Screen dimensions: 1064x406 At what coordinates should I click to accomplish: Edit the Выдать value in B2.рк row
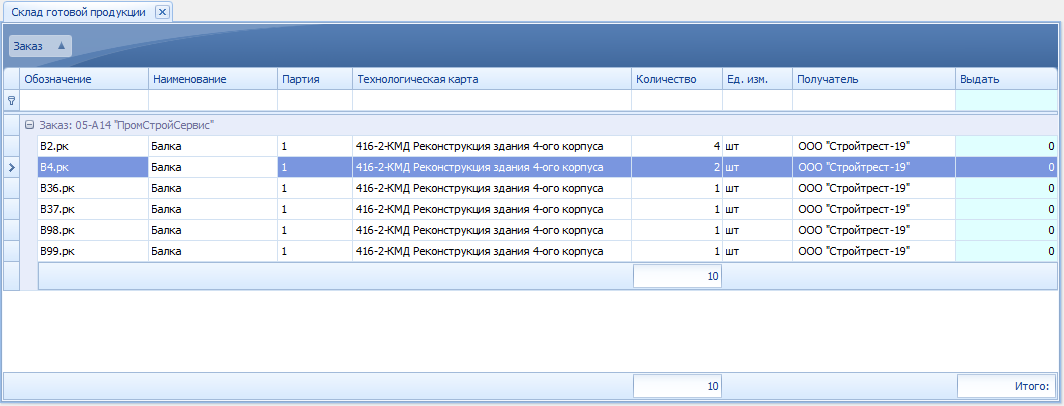pos(1006,146)
